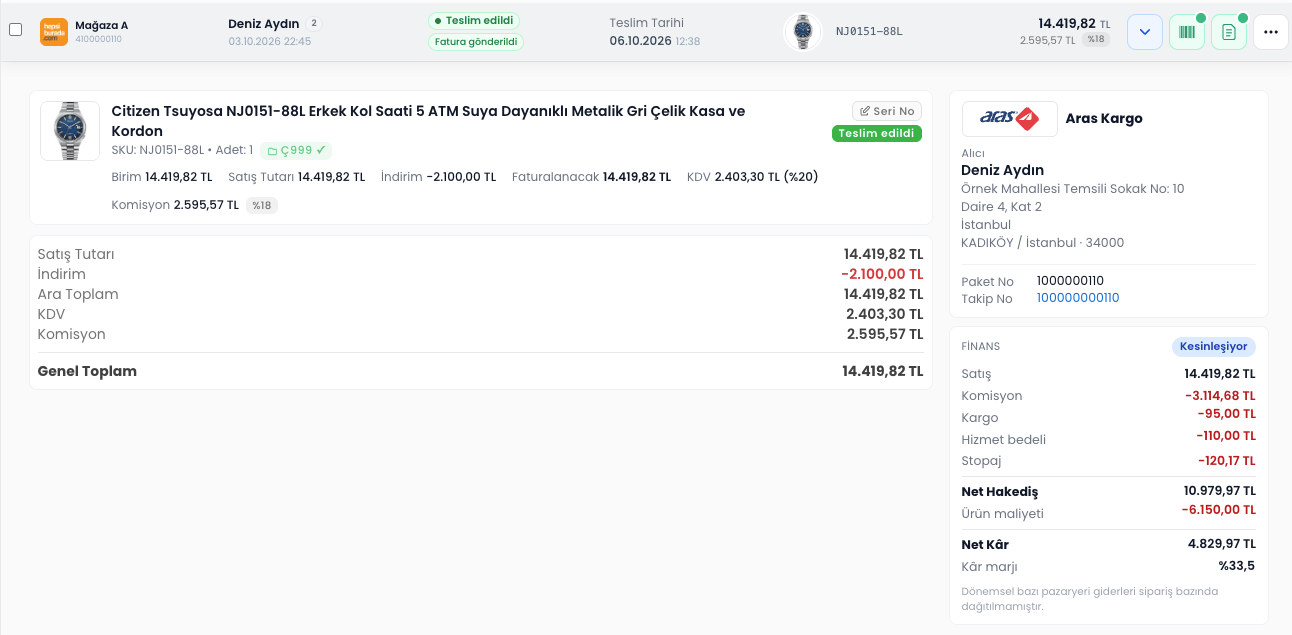Click the Seri No button
1292x635 pixels.
887,111
